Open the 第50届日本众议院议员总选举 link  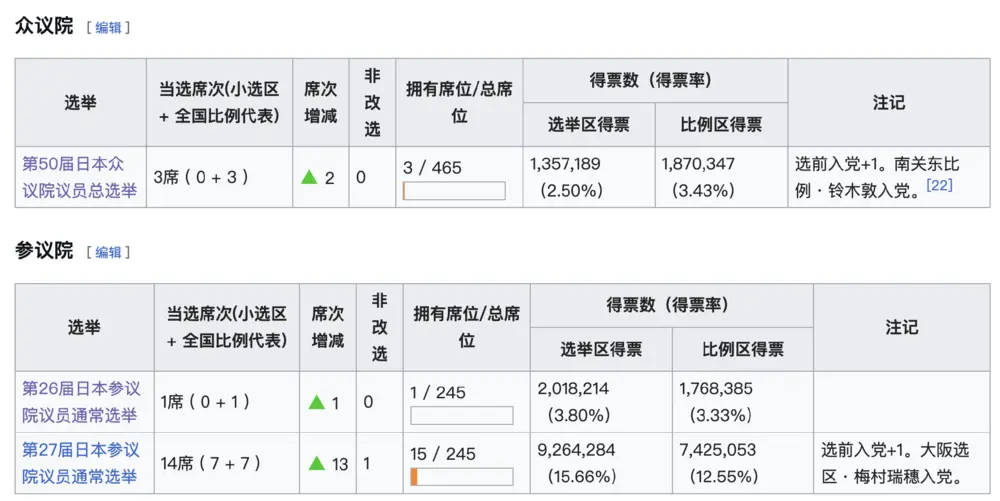80,177
